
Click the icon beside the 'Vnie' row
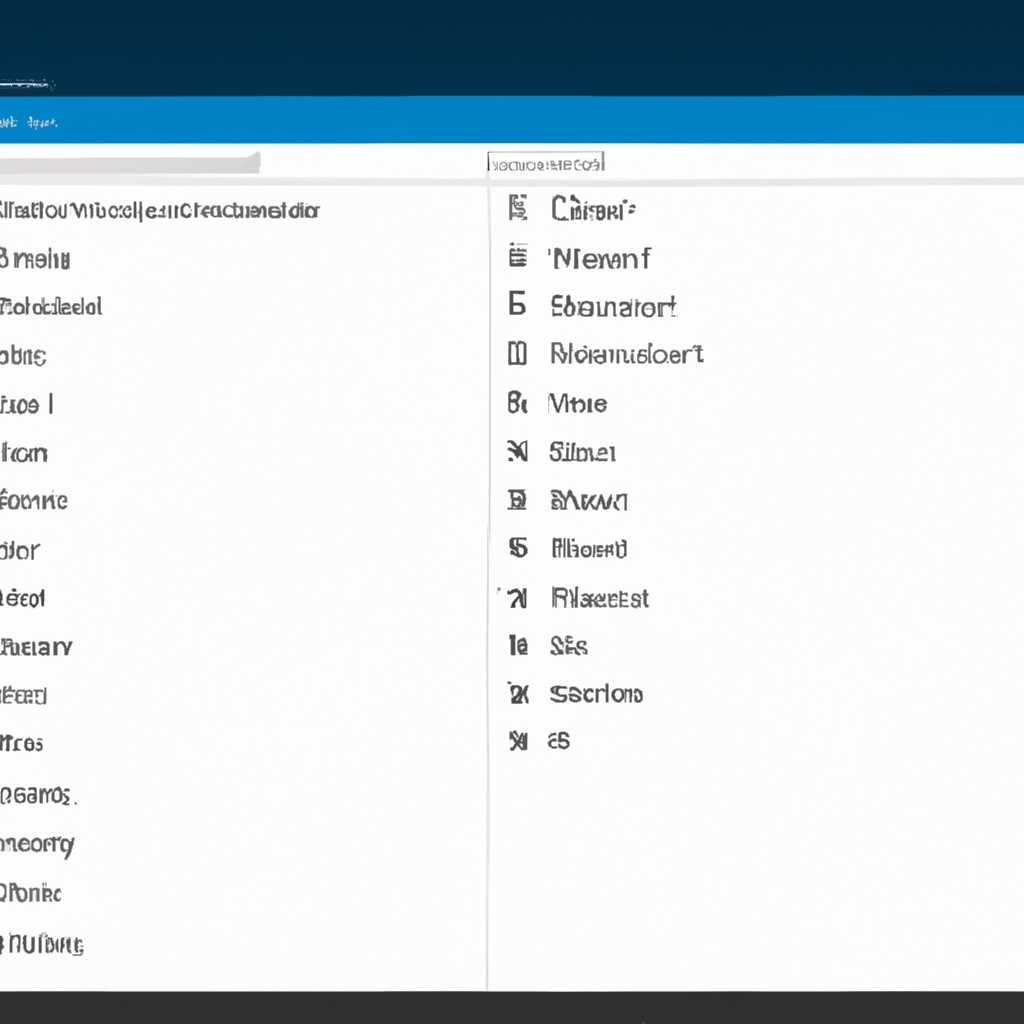pyautogui.click(x=517, y=402)
